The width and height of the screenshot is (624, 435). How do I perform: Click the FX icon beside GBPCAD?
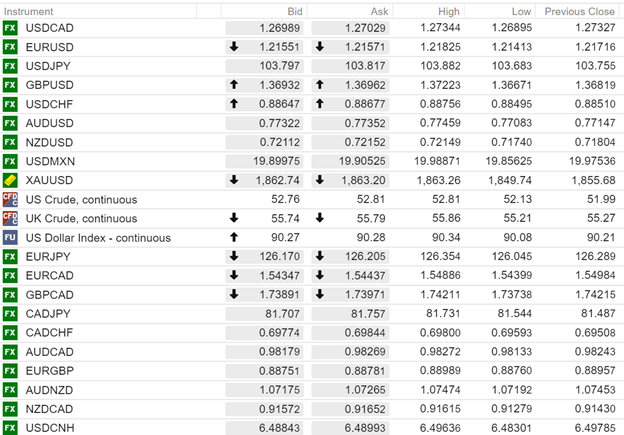(x=10, y=294)
